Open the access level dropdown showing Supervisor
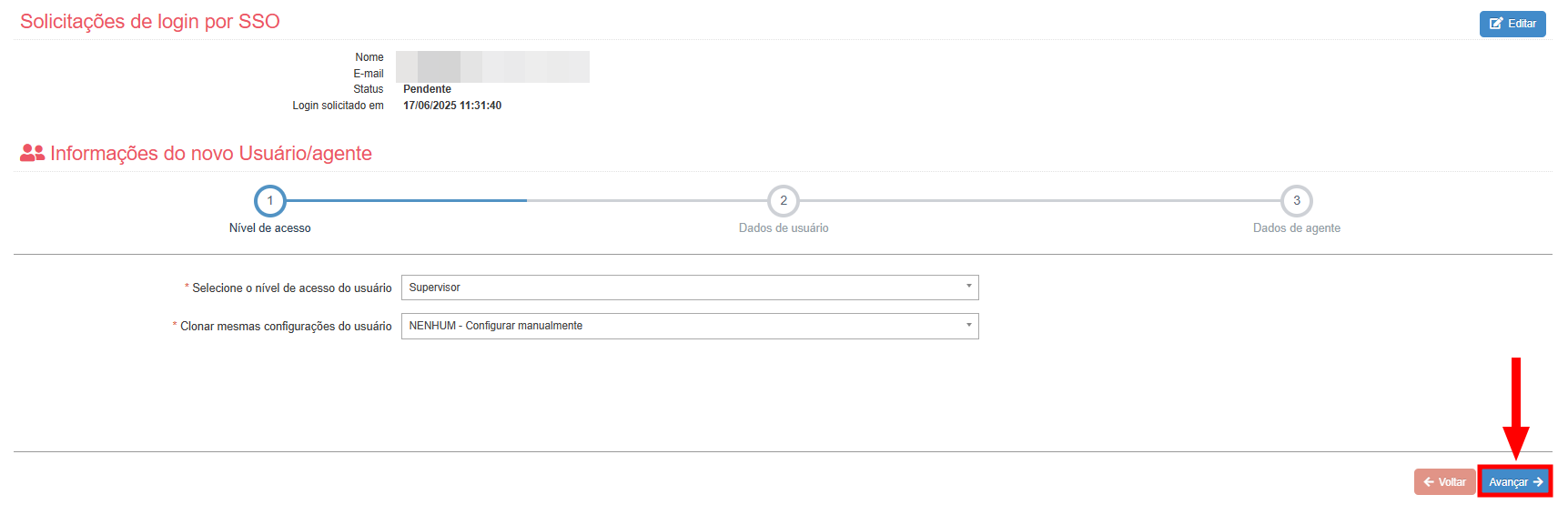This screenshot has width=1568, height=525. click(683, 288)
